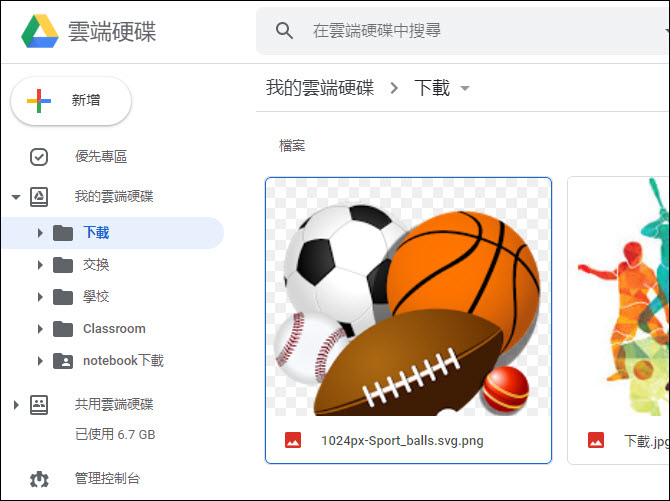
Task: Click the 我的雲端硬碟 drive icon in sidebar
Action: pyautogui.click(x=39, y=197)
